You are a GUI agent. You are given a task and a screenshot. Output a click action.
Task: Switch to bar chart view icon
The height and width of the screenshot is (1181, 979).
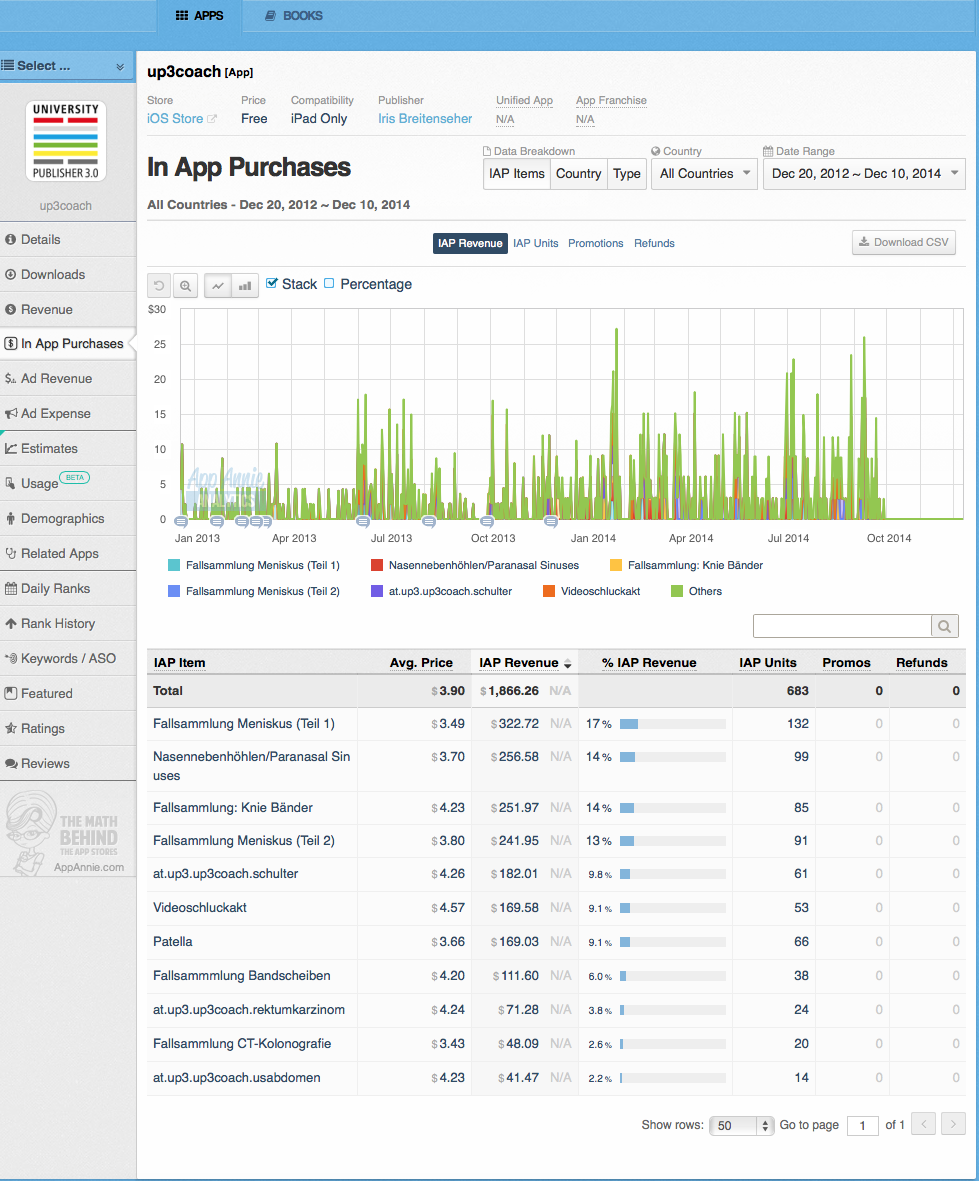245,285
